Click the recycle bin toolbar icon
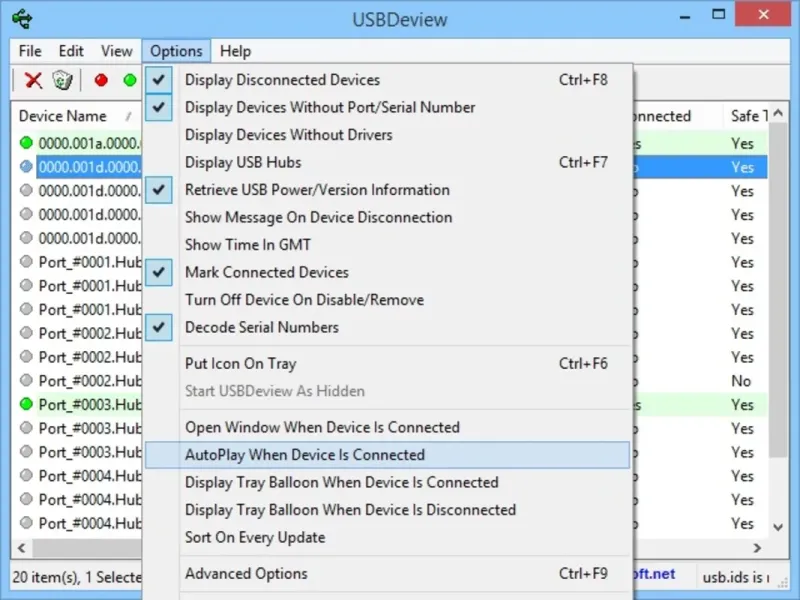The width and height of the screenshot is (800, 600). [62, 80]
